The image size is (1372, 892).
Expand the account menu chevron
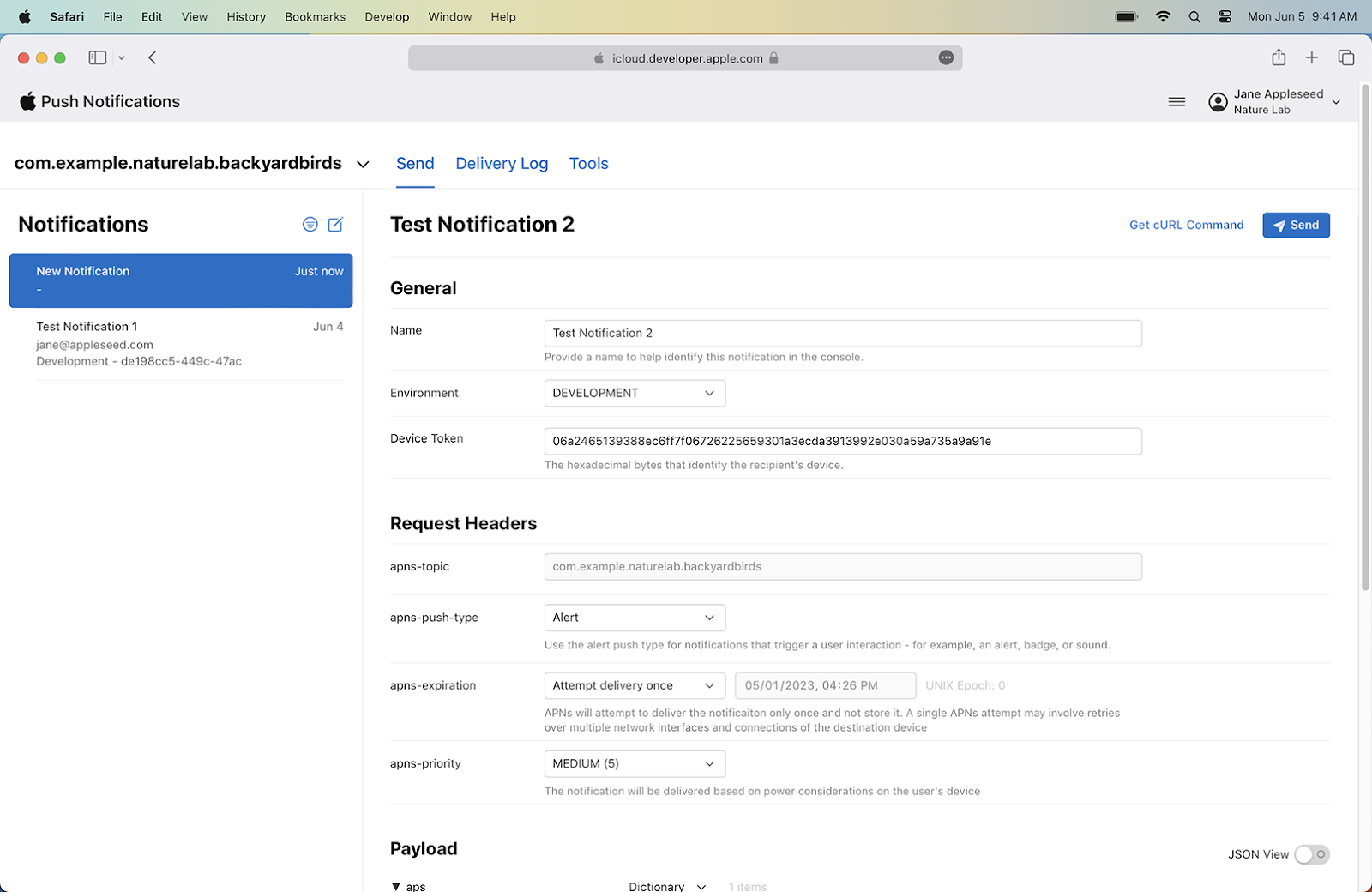coord(1336,102)
